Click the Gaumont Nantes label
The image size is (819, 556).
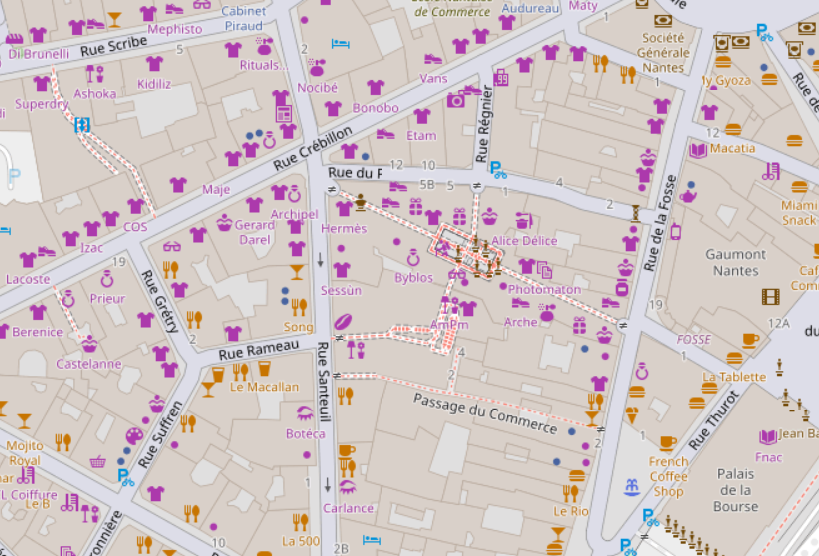pyautogui.click(x=735, y=262)
